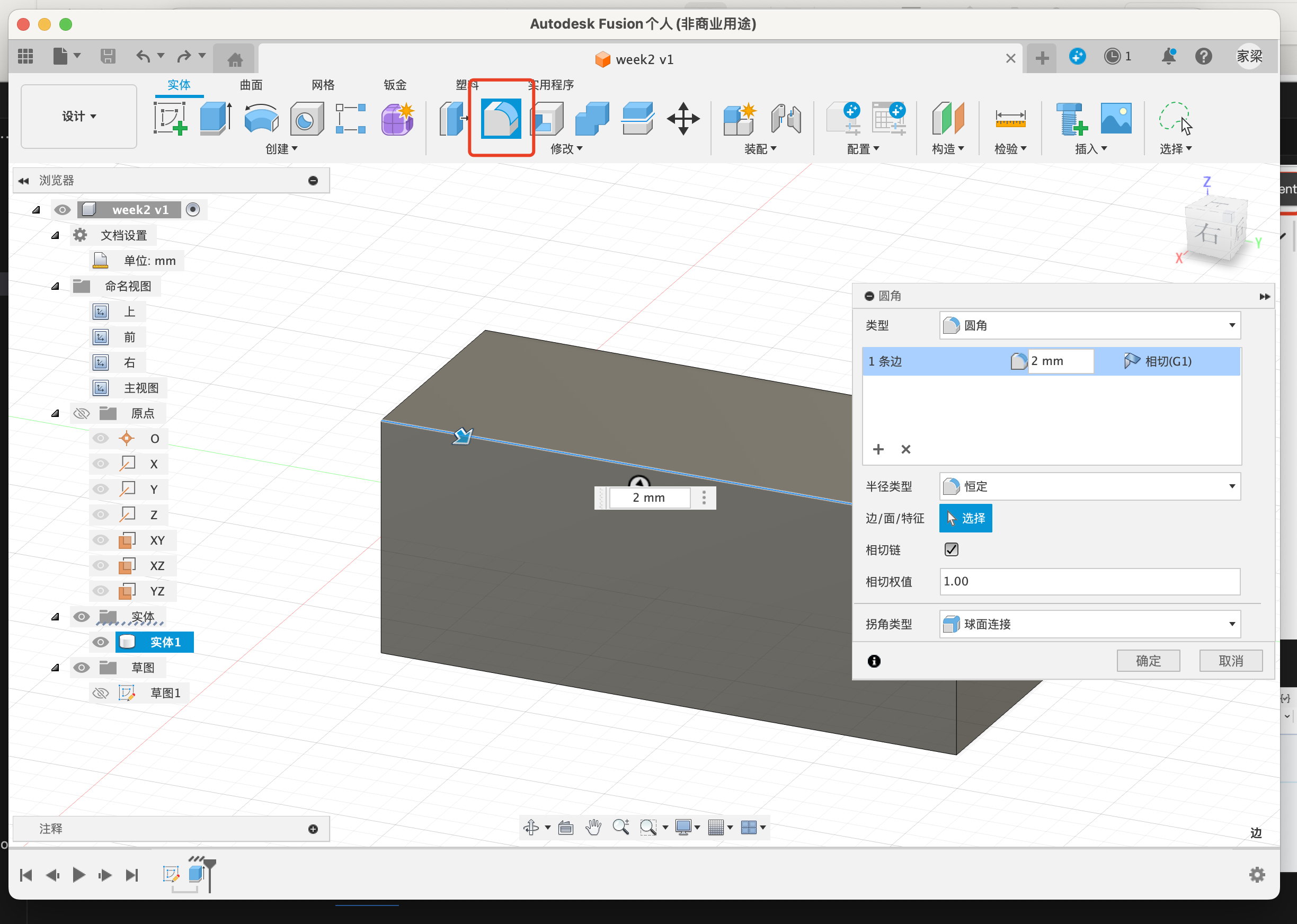1297x924 pixels.
Task: Open the timeline settings gear
Action: [x=1257, y=875]
